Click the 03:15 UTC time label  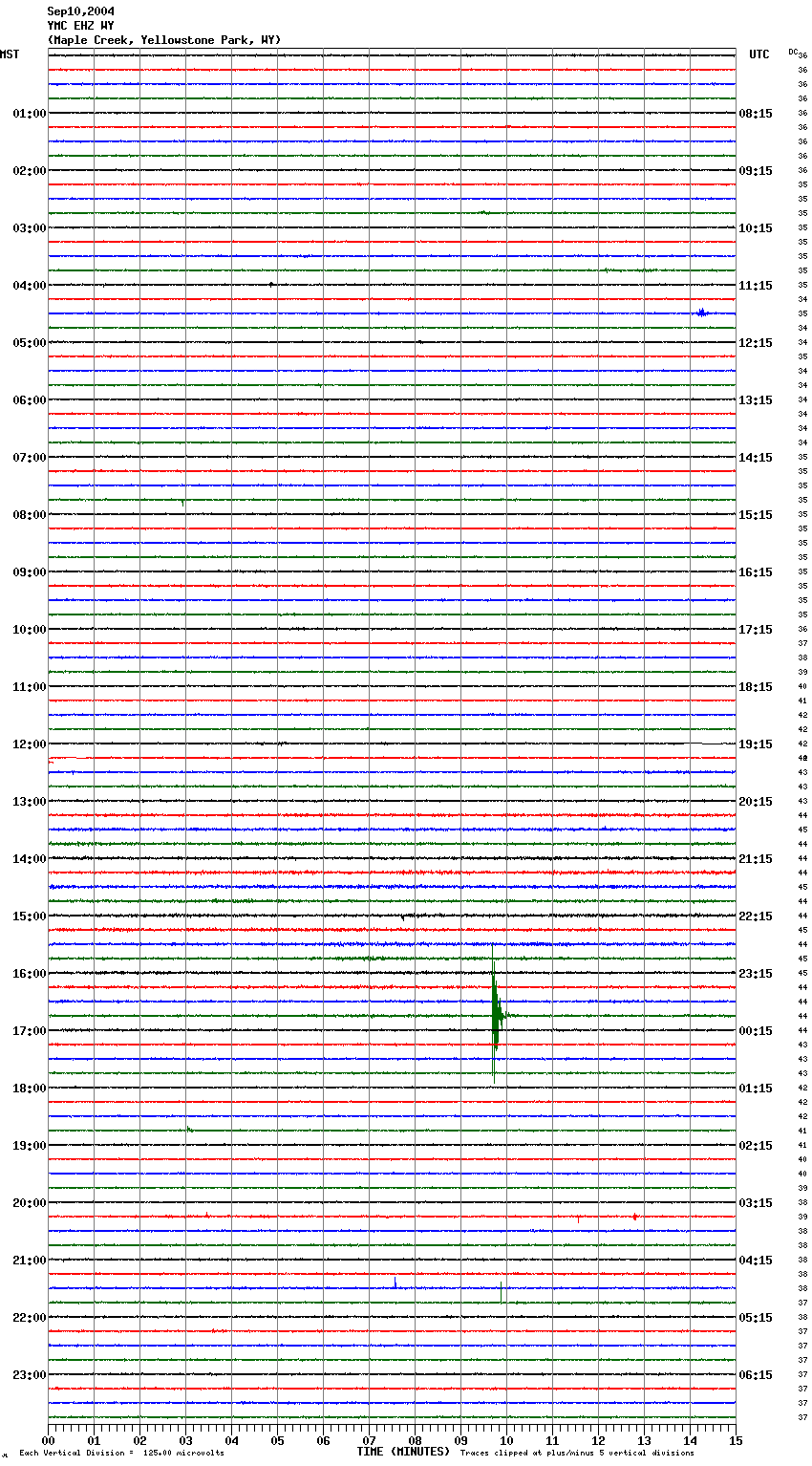pos(756,1203)
